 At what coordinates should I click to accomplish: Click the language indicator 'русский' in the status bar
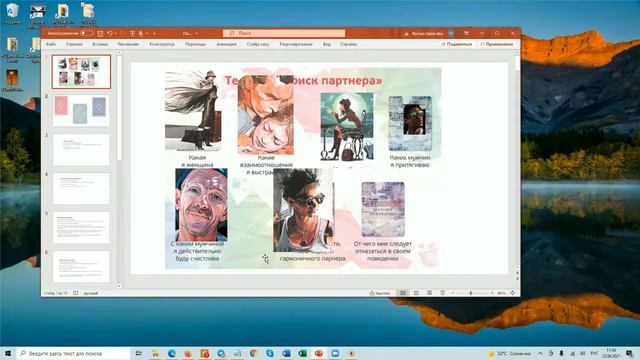point(91,293)
